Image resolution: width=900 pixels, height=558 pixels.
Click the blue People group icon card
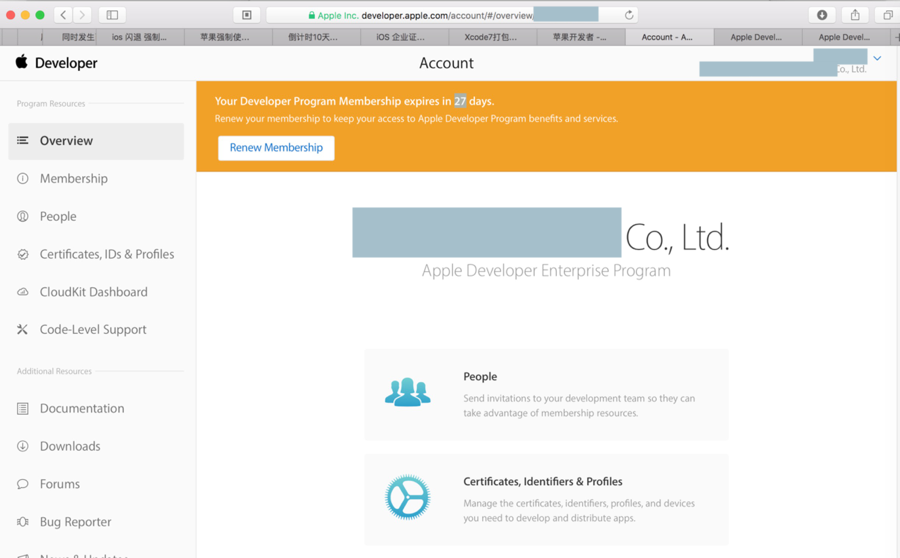408,392
